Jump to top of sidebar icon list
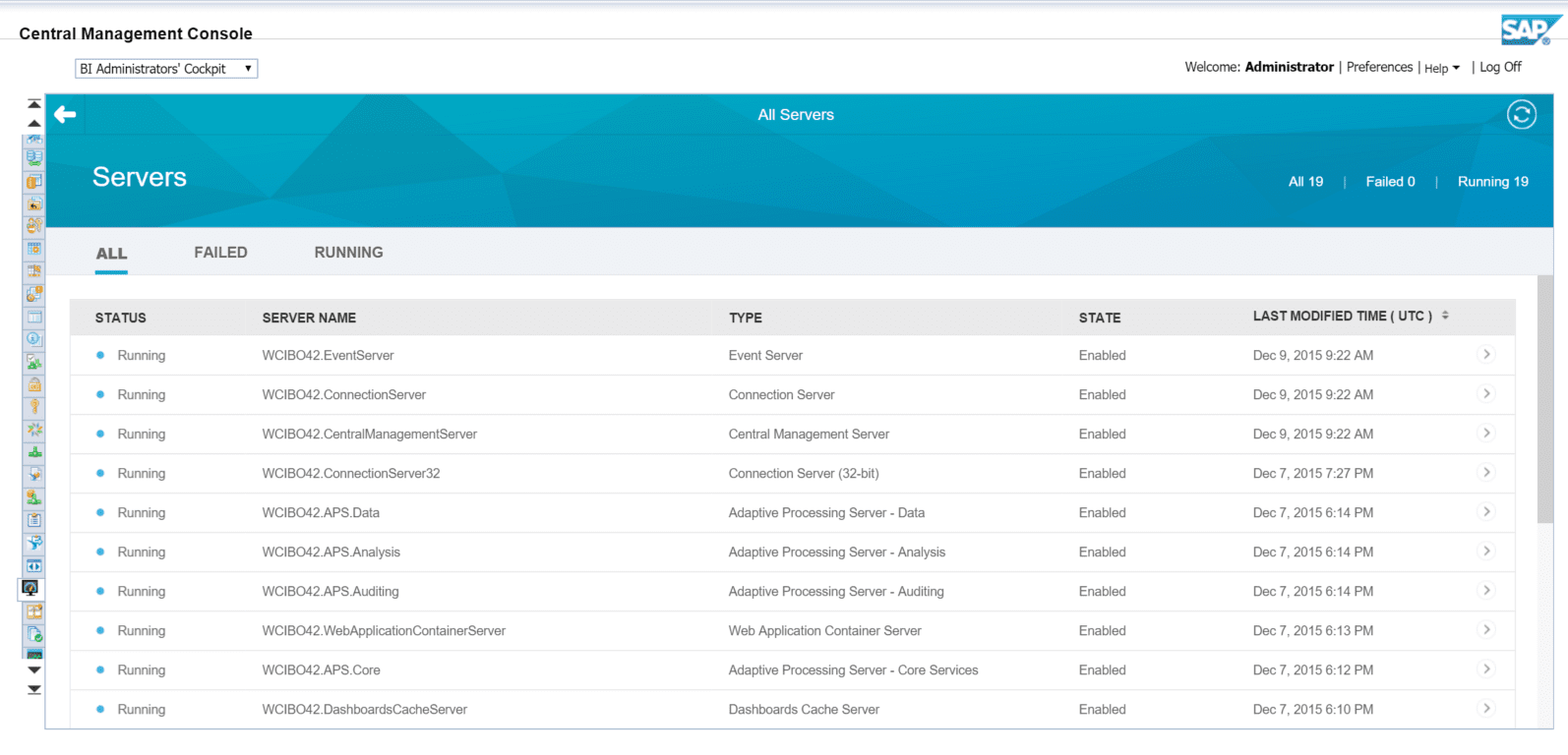The height and width of the screenshot is (755, 1568). (34, 103)
